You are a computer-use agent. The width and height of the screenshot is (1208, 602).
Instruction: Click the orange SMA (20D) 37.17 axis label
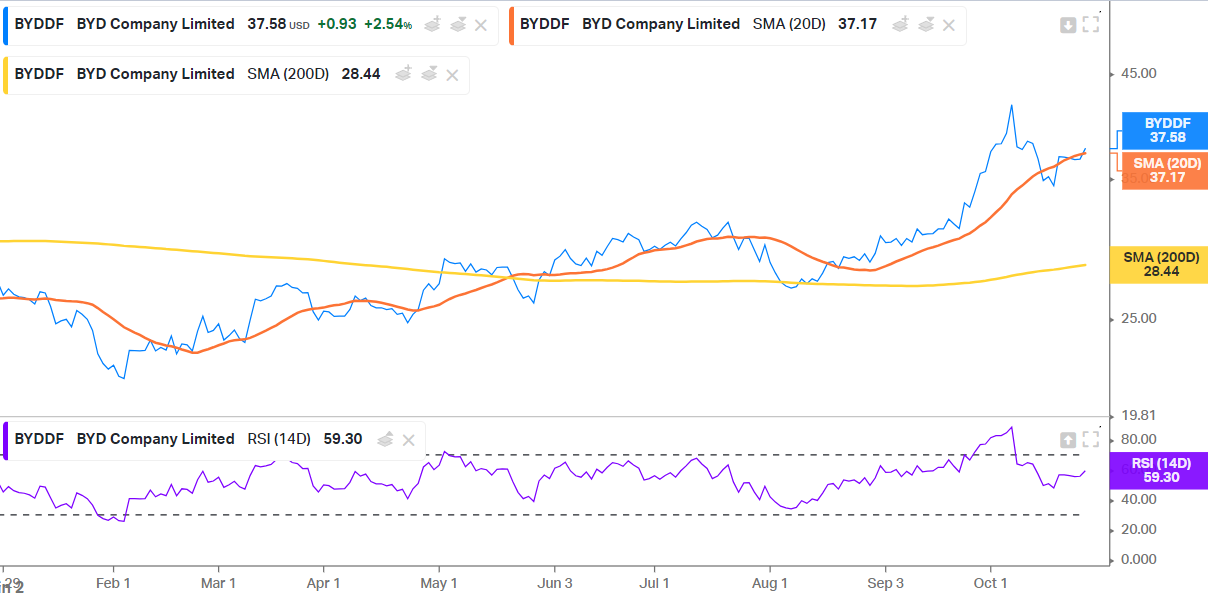pyautogui.click(x=1167, y=171)
